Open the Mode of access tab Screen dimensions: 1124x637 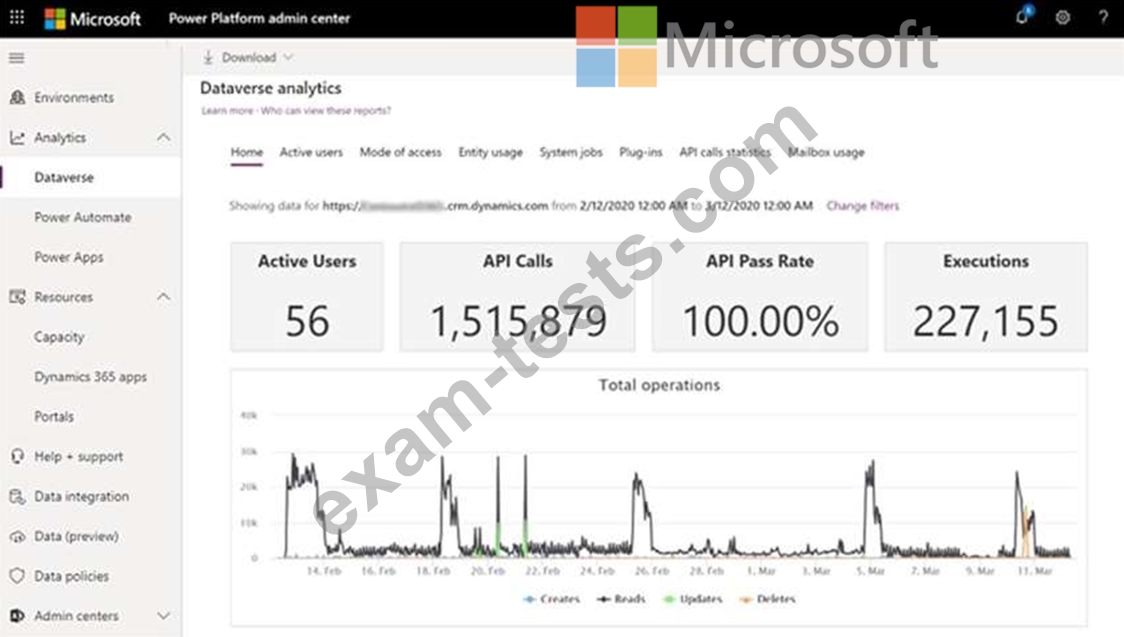(x=401, y=153)
